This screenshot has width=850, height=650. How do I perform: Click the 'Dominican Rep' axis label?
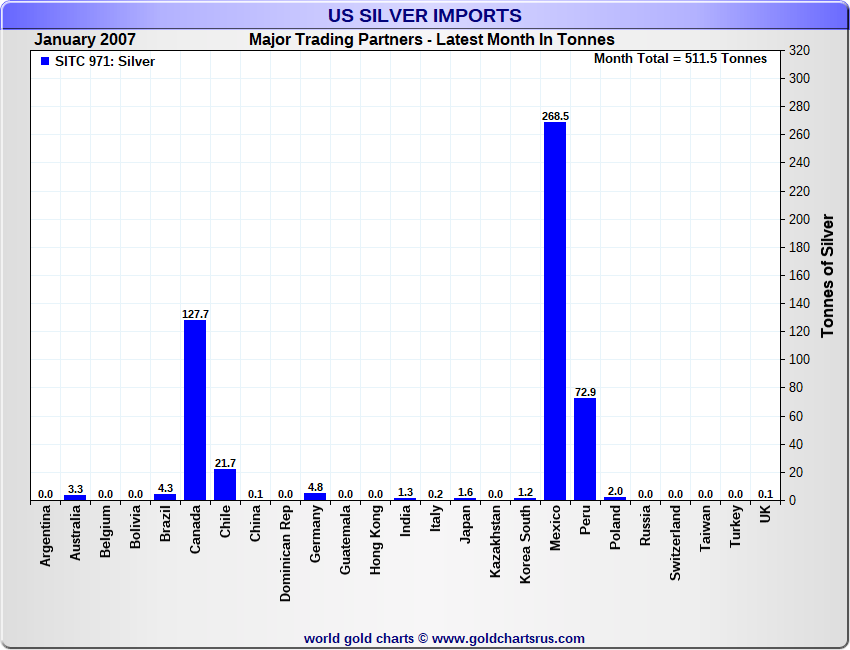click(x=285, y=554)
